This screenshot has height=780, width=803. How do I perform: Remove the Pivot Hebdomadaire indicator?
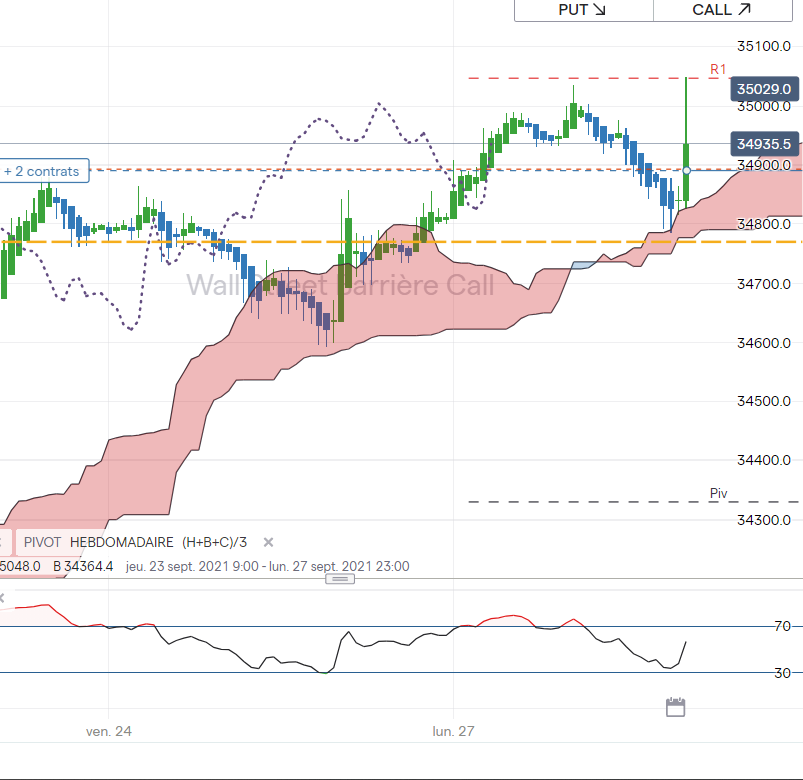point(268,542)
